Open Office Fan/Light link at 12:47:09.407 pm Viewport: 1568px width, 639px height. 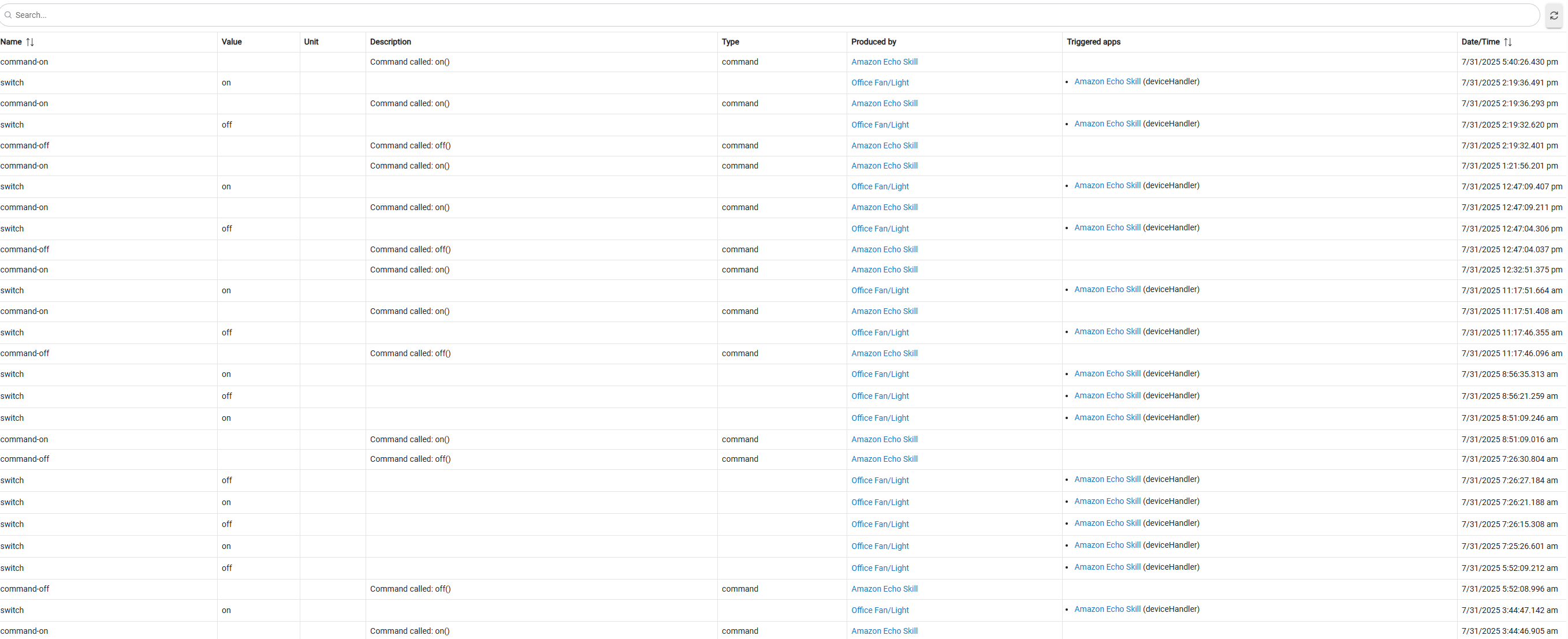click(880, 187)
